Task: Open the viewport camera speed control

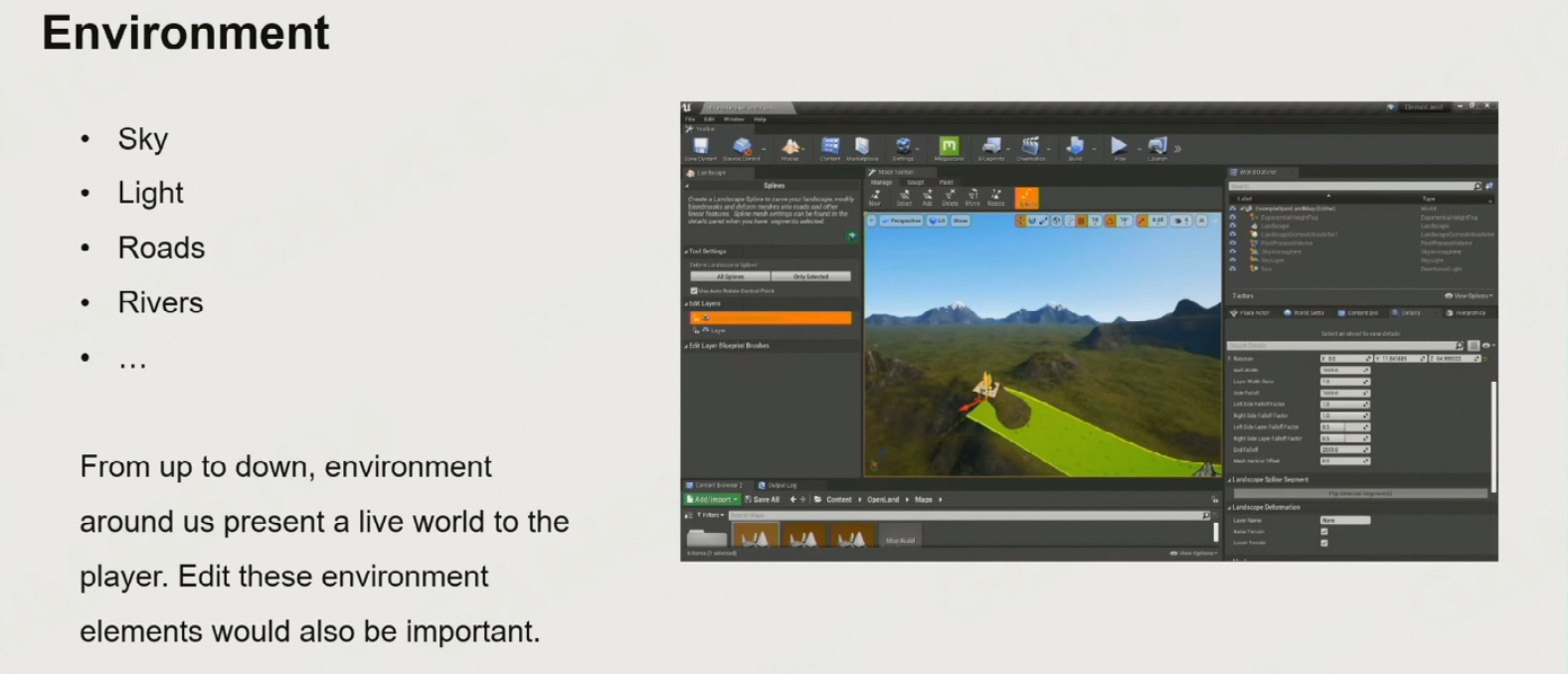Action: (x=1180, y=221)
